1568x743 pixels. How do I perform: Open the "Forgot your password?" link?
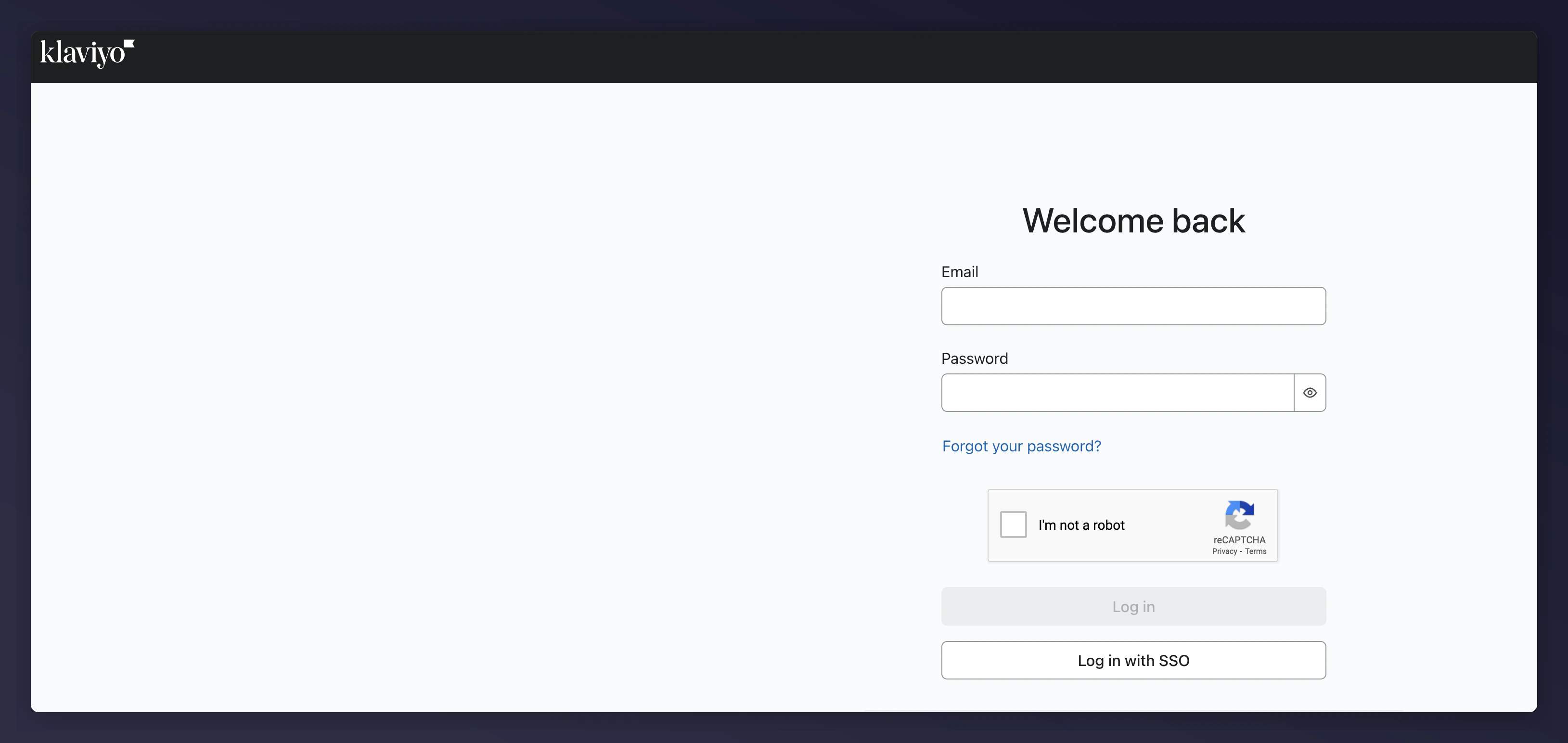1021,446
